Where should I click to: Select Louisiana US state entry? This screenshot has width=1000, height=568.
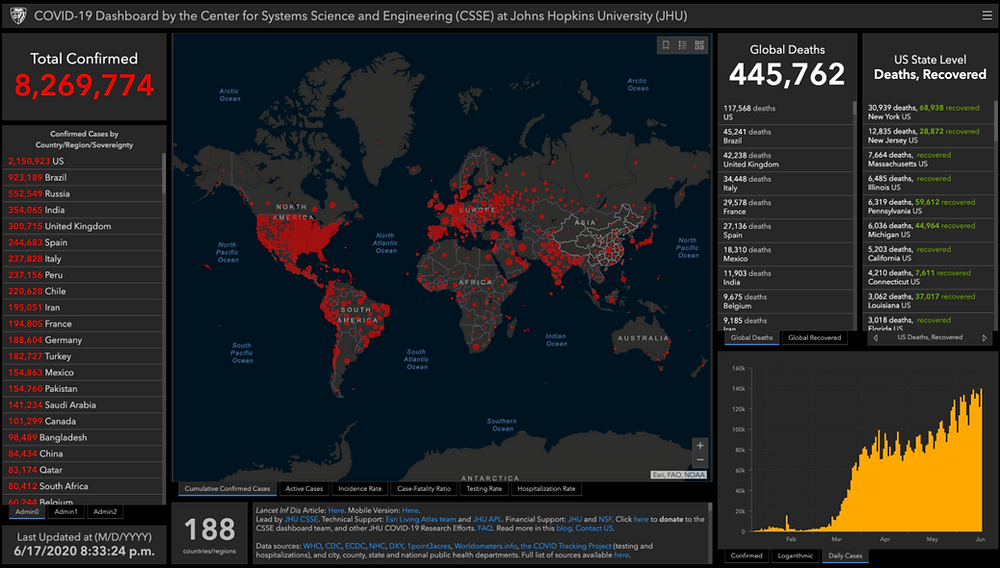coord(929,301)
